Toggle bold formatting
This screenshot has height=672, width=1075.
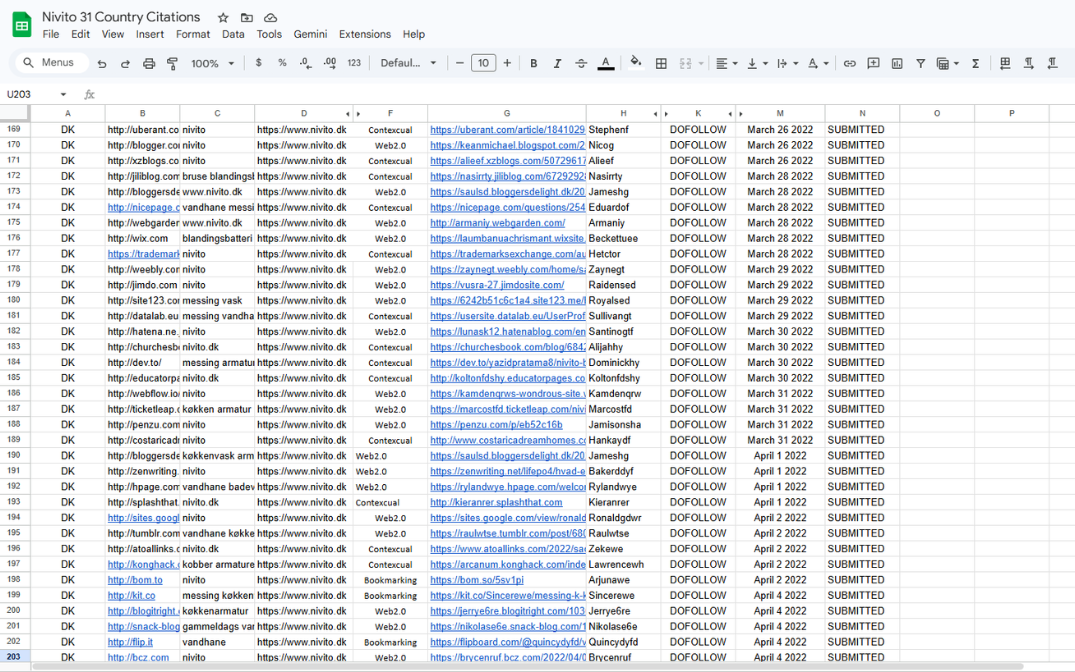click(x=534, y=63)
